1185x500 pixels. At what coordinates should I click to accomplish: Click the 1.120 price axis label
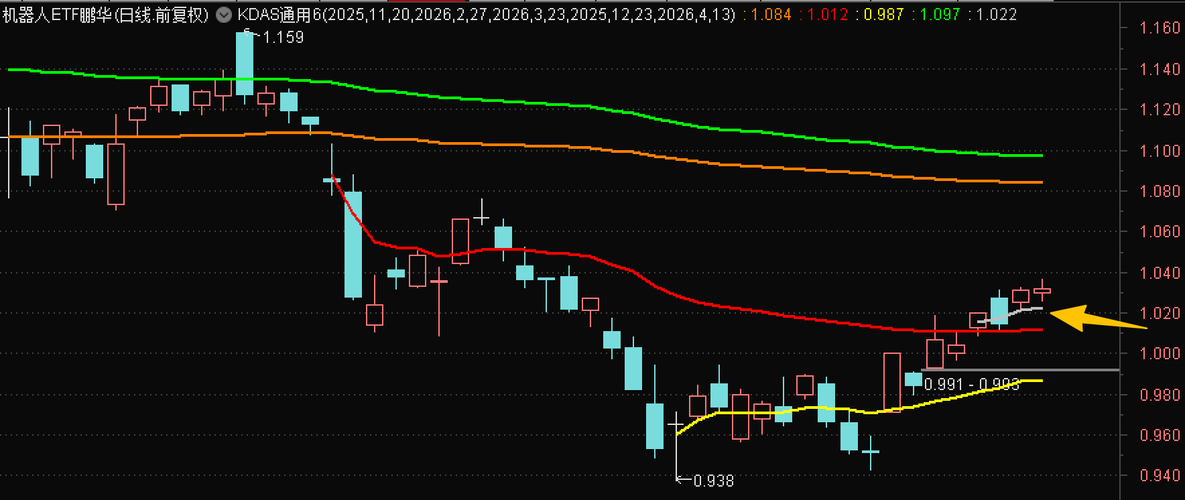[x=1159, y=110]
